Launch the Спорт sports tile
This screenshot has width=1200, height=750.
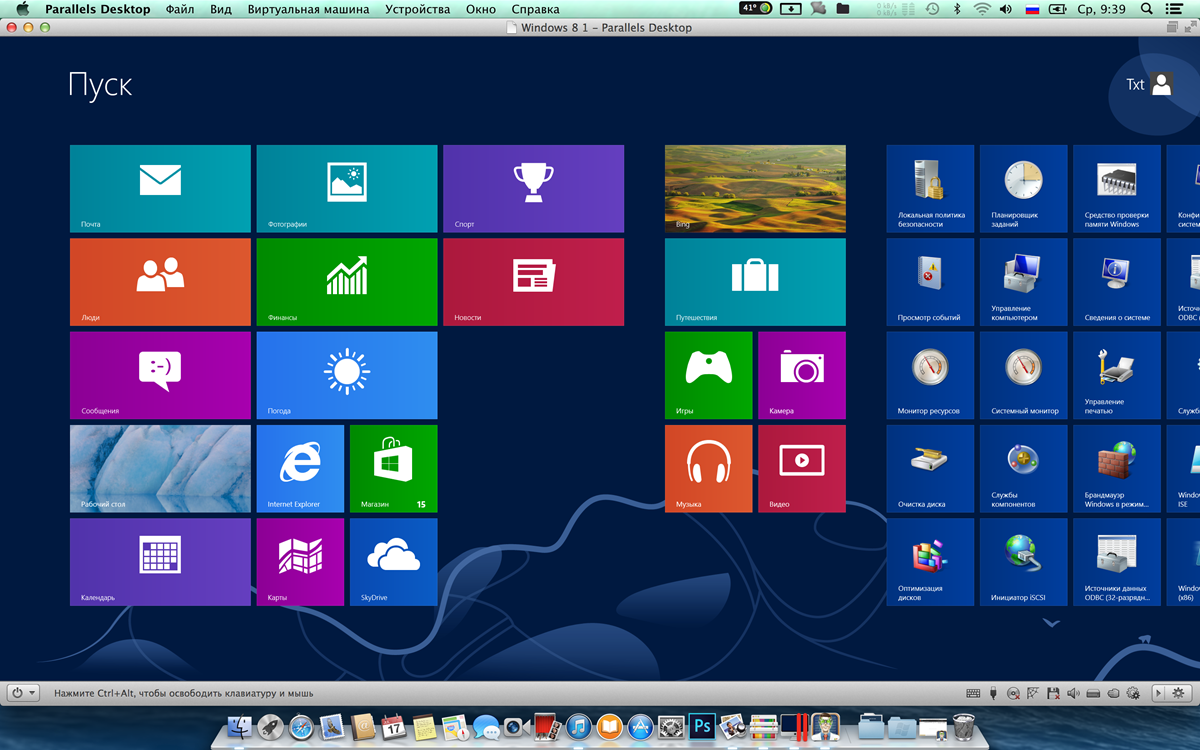533,188
